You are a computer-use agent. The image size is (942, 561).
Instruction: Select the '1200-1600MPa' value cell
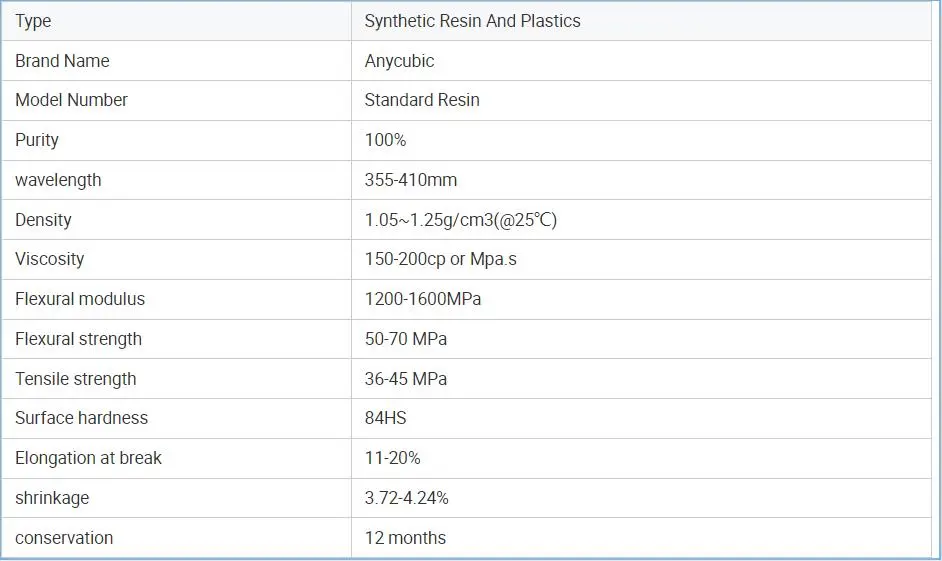pyautogui.click(x=422, y=299)
